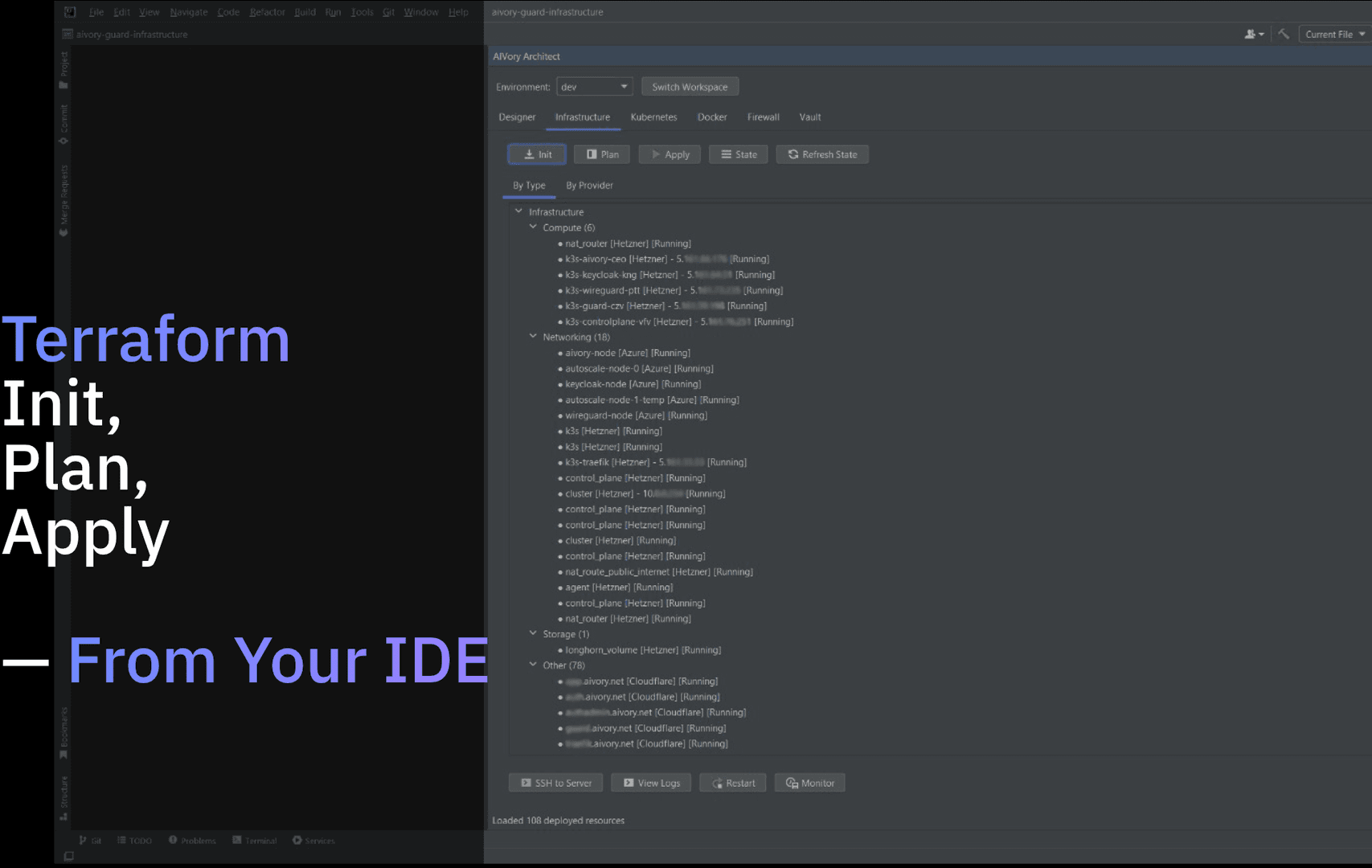Image resolution: width=1372 pixels, height=868 pixels.
Task: Click Switch Workspace button
Action: pos(690,87)
